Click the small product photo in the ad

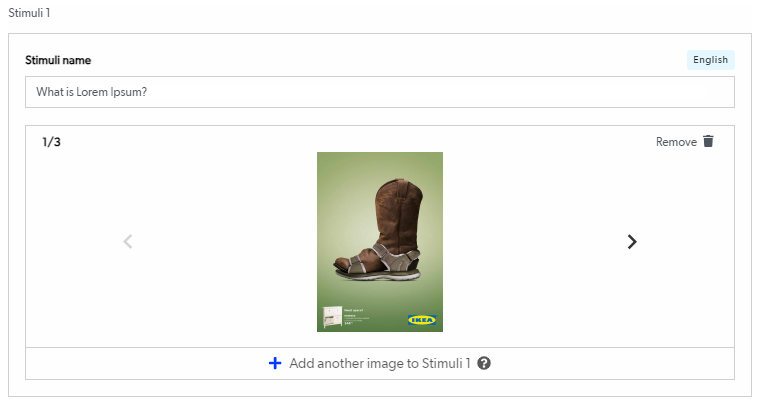(x=331, y=317)
